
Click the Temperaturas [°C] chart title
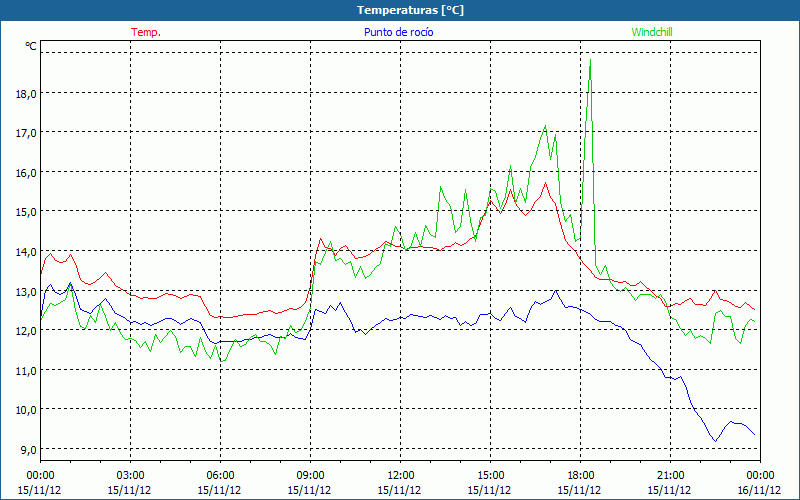coord(411,10)
